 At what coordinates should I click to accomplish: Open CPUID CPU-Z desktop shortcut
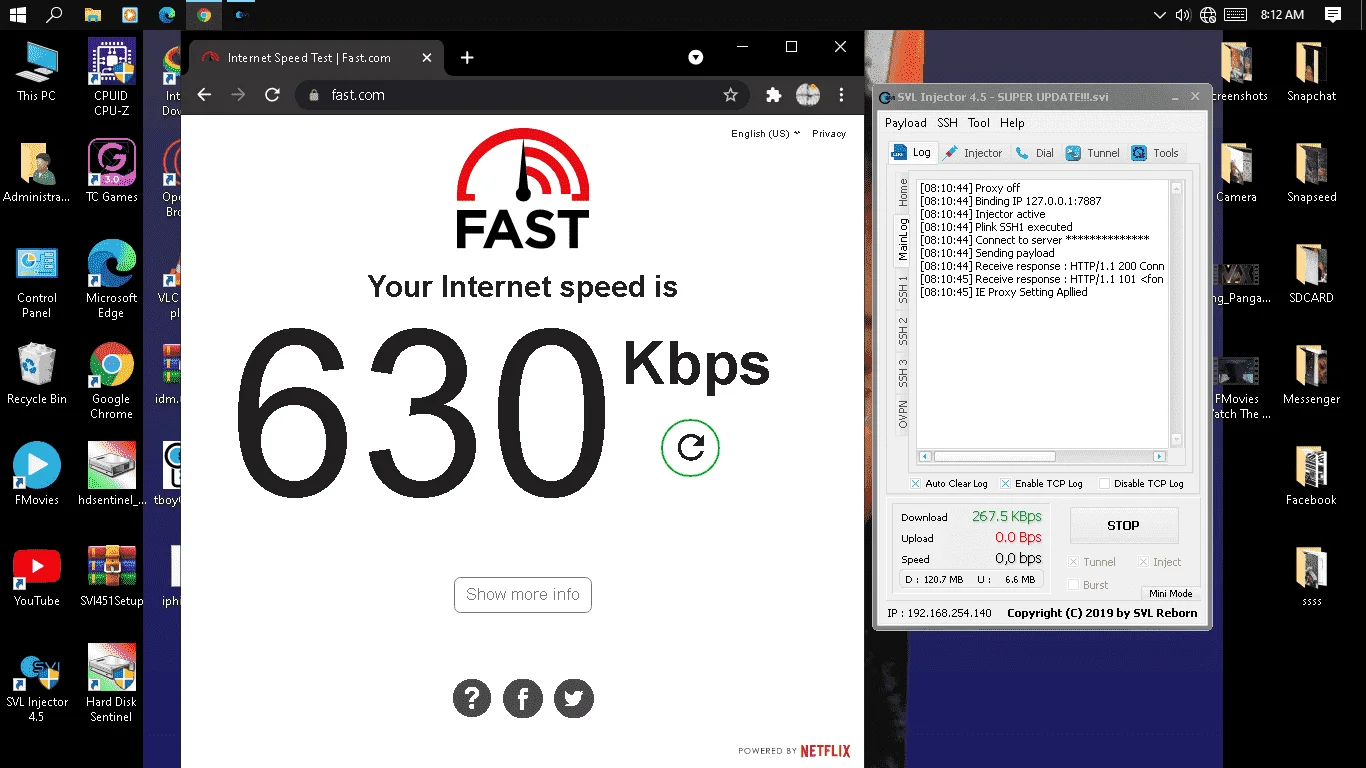111,78
